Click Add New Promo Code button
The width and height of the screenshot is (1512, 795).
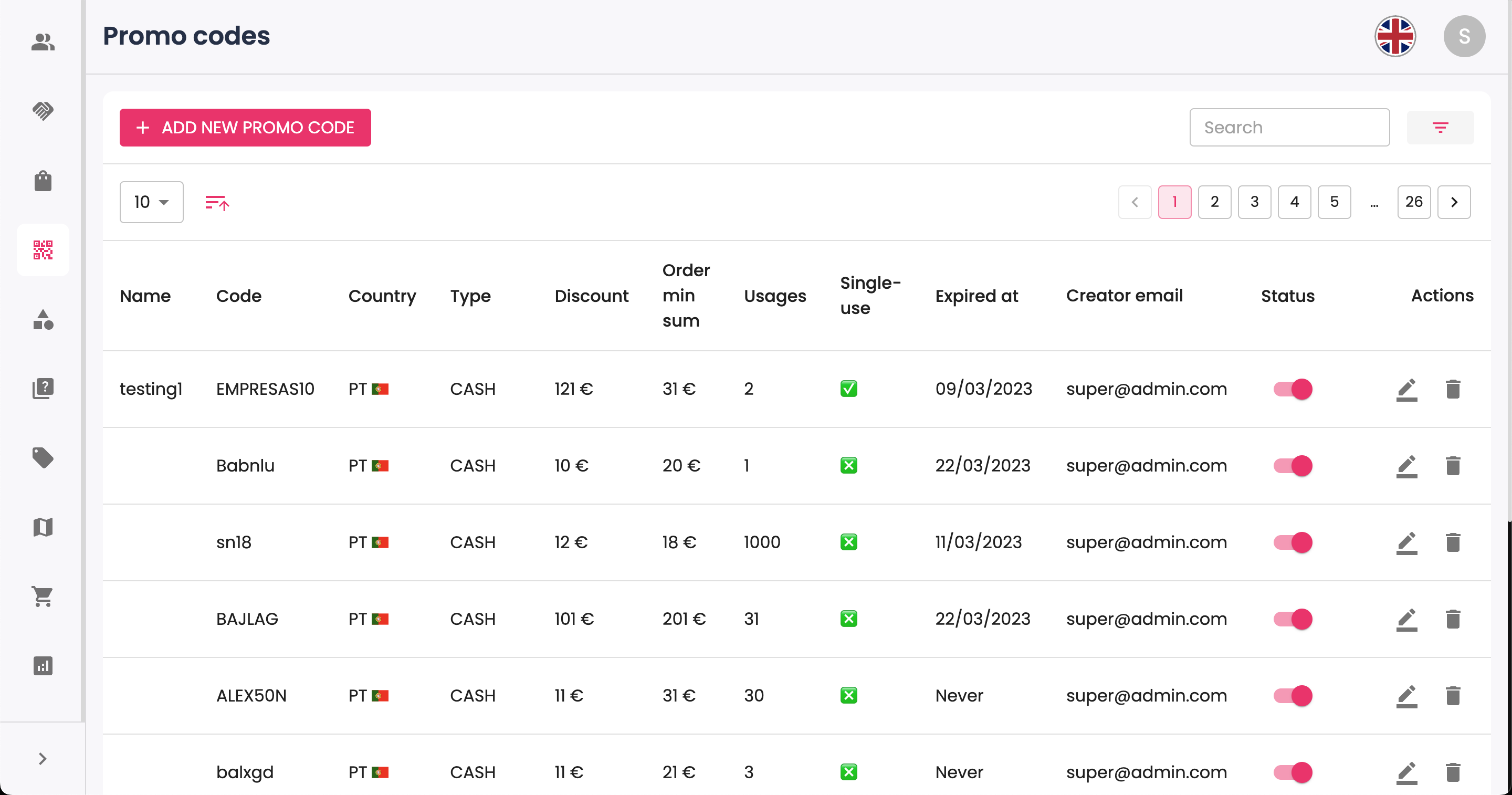click(x=245, y=128)
